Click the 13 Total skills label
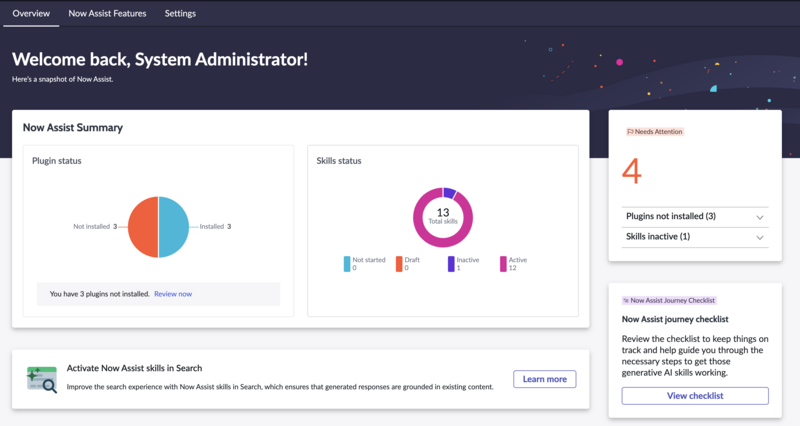 pyautogui.click(x=443, y=216)
